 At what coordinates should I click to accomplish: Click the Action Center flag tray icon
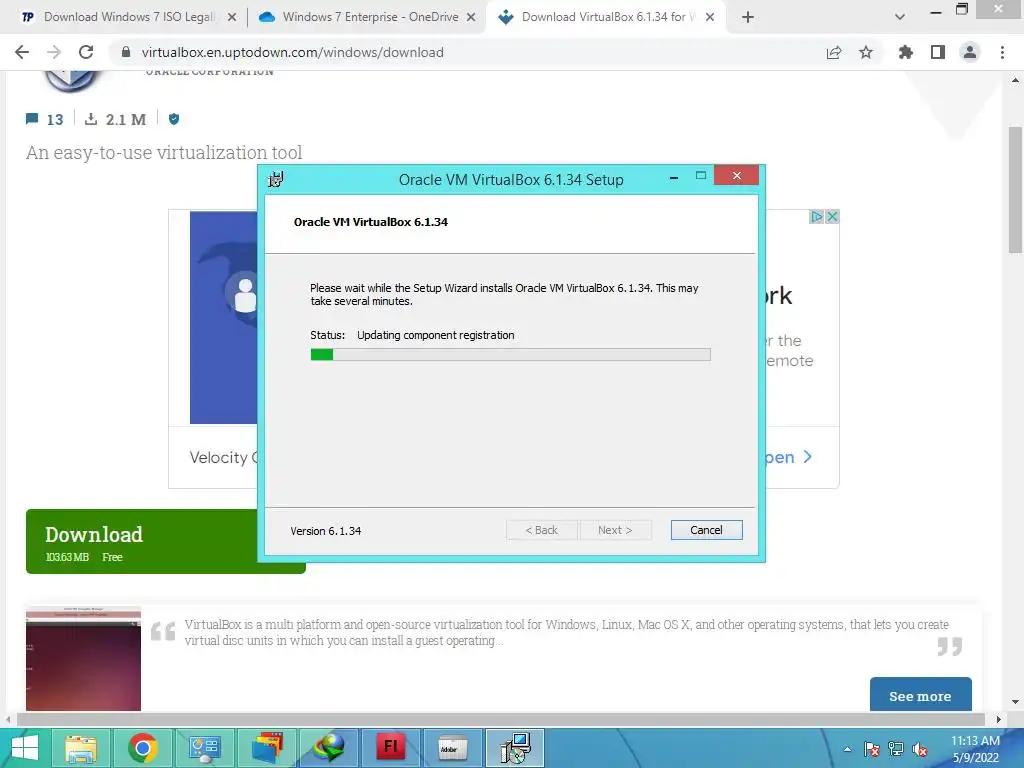tap(872, 749)
